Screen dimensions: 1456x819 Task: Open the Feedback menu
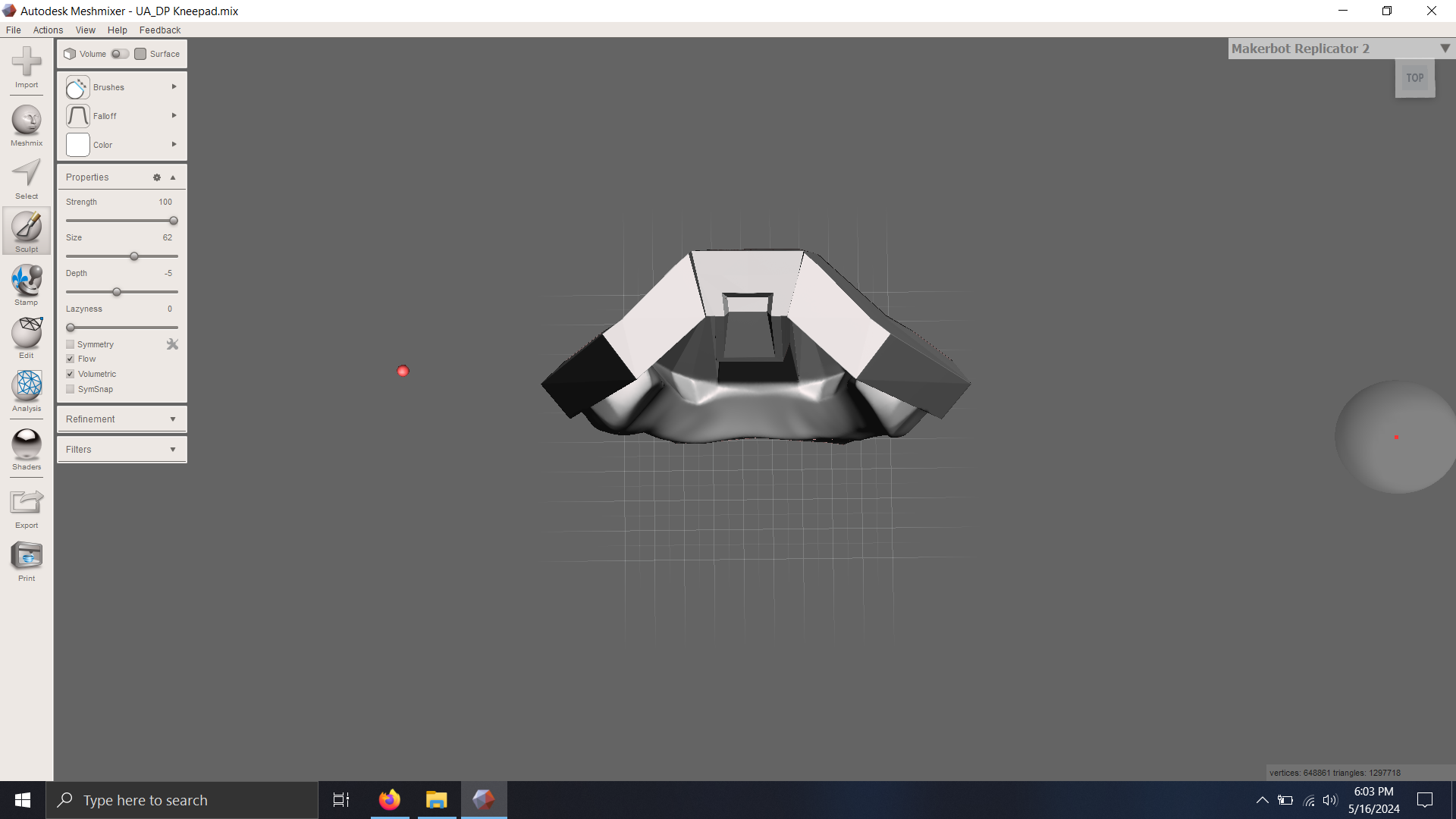point(159,30)
